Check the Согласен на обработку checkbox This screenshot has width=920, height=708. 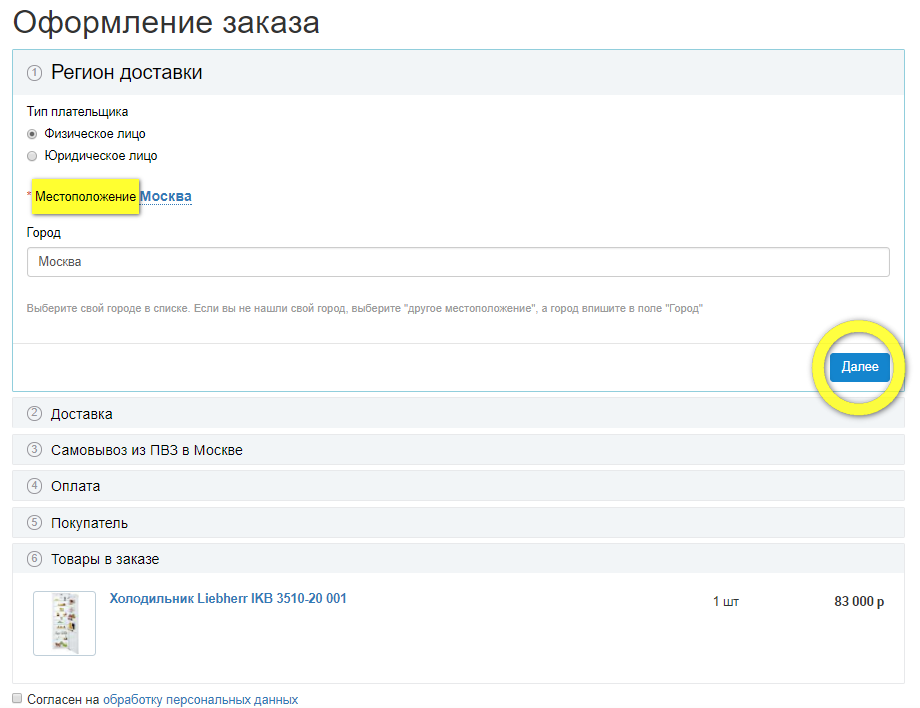pos(17,698)
